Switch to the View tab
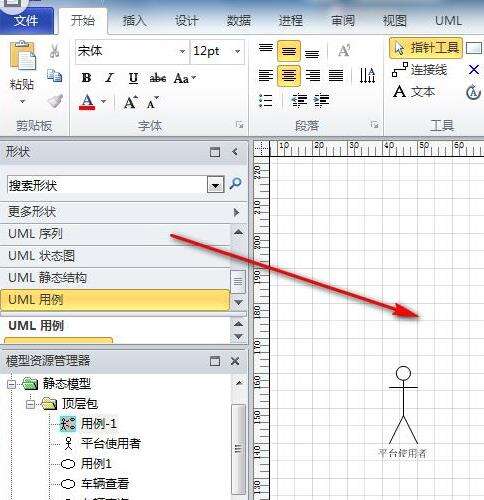 (395, 21)
